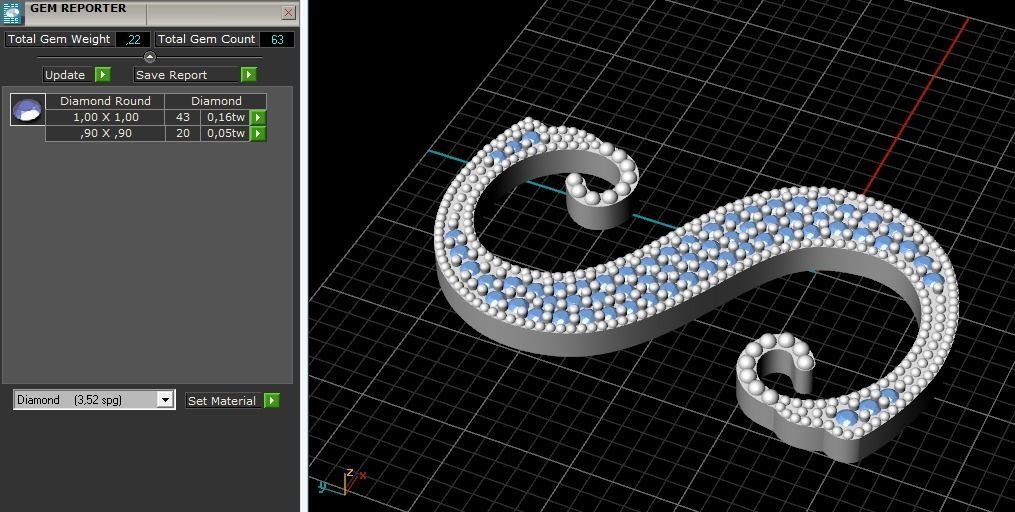
Task: Click the Total Gem Count value field
Action: pos(277,39)
